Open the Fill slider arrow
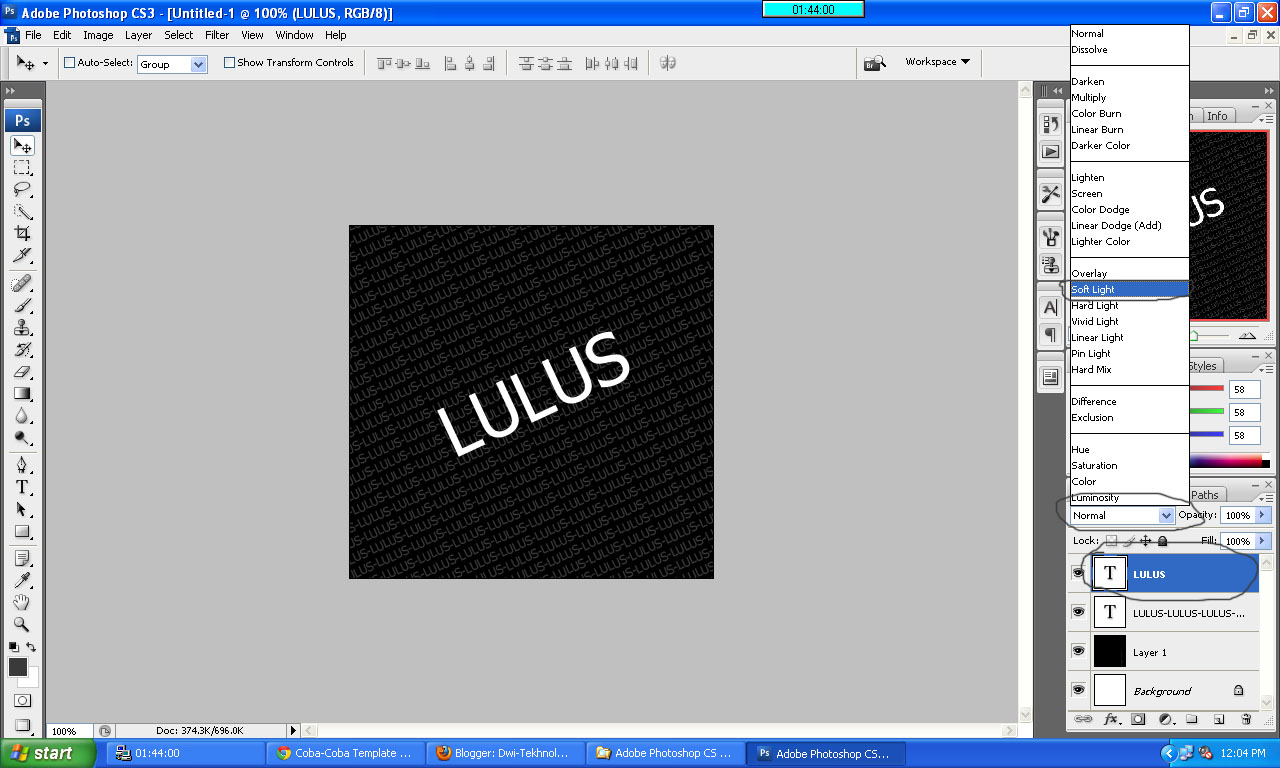The image size is (1280, 768). click(1261, 541)
